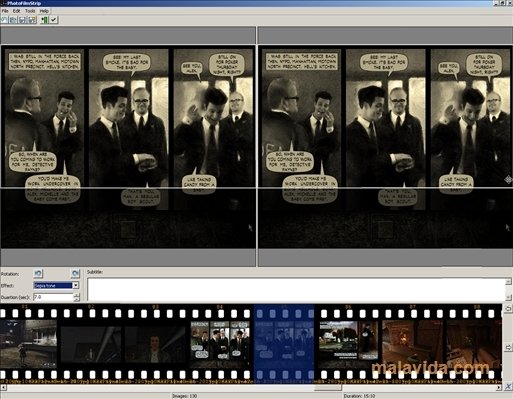Select the highlighted blue filmstrip thumbnail 05
513x399 pixels.
pyautogui.click(x=284, y=344)
